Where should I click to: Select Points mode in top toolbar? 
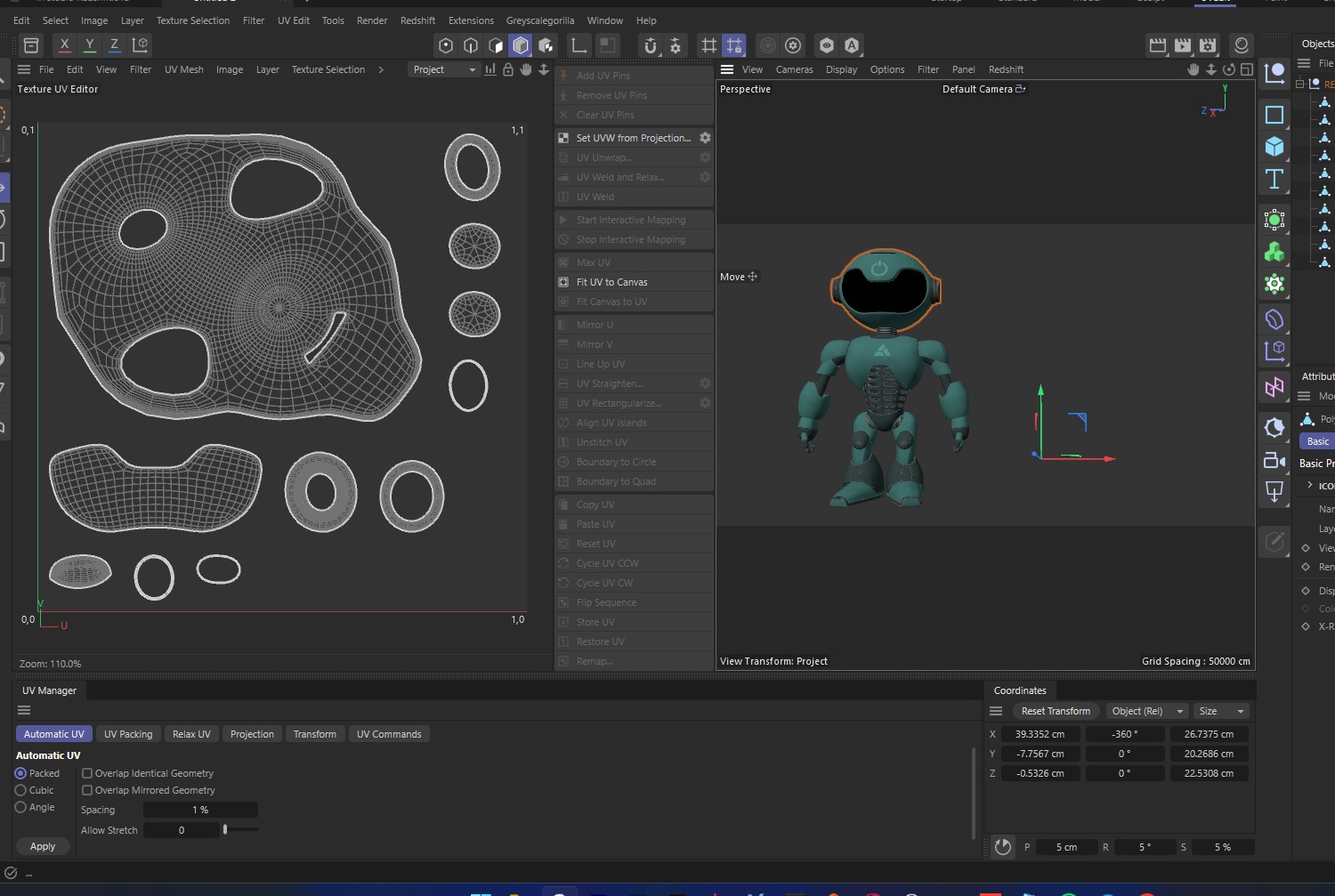coord(446,45)
